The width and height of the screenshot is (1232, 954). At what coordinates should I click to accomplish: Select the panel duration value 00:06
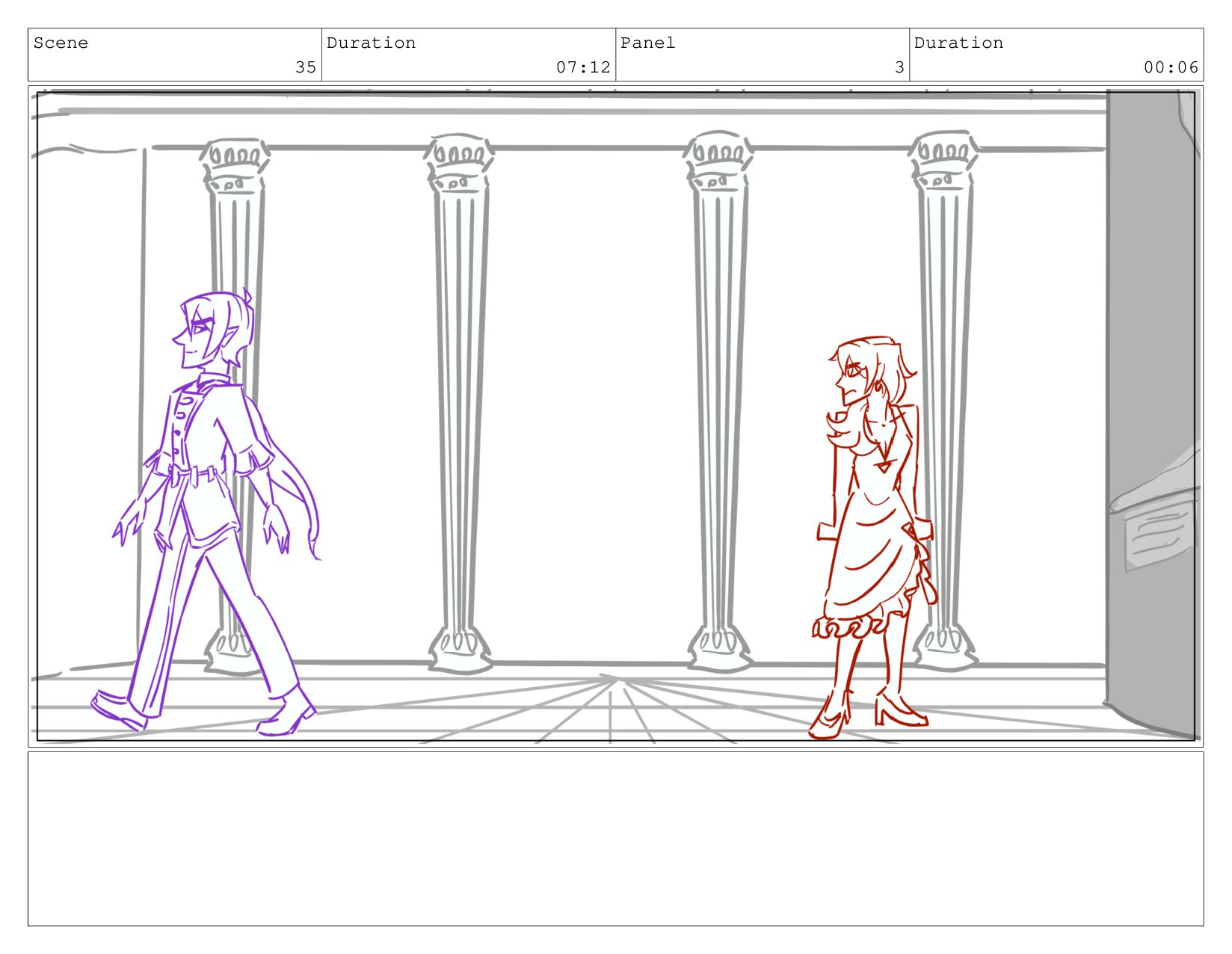click(1171, 67)
